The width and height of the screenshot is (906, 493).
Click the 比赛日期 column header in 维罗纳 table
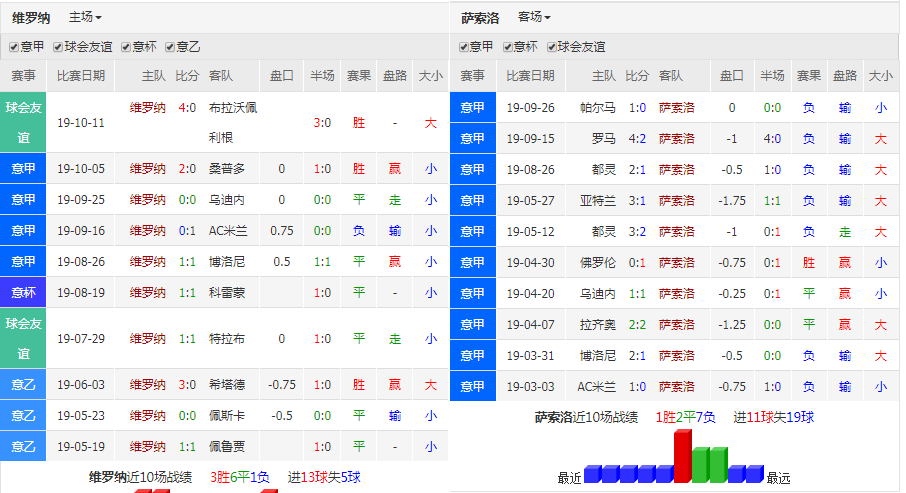(81, 76)
